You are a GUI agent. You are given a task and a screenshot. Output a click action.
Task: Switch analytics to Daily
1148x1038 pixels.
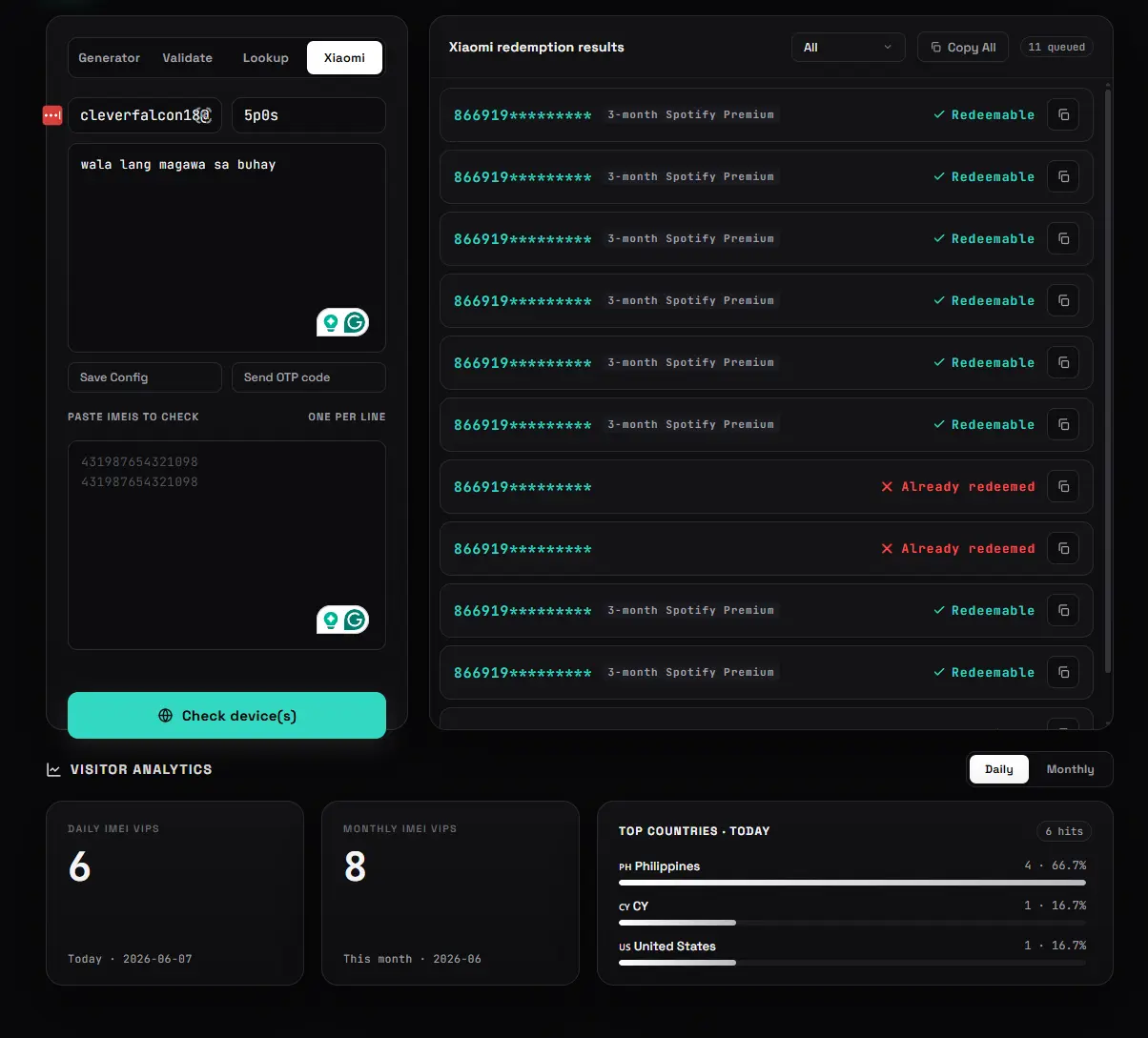tap(999, 769)
